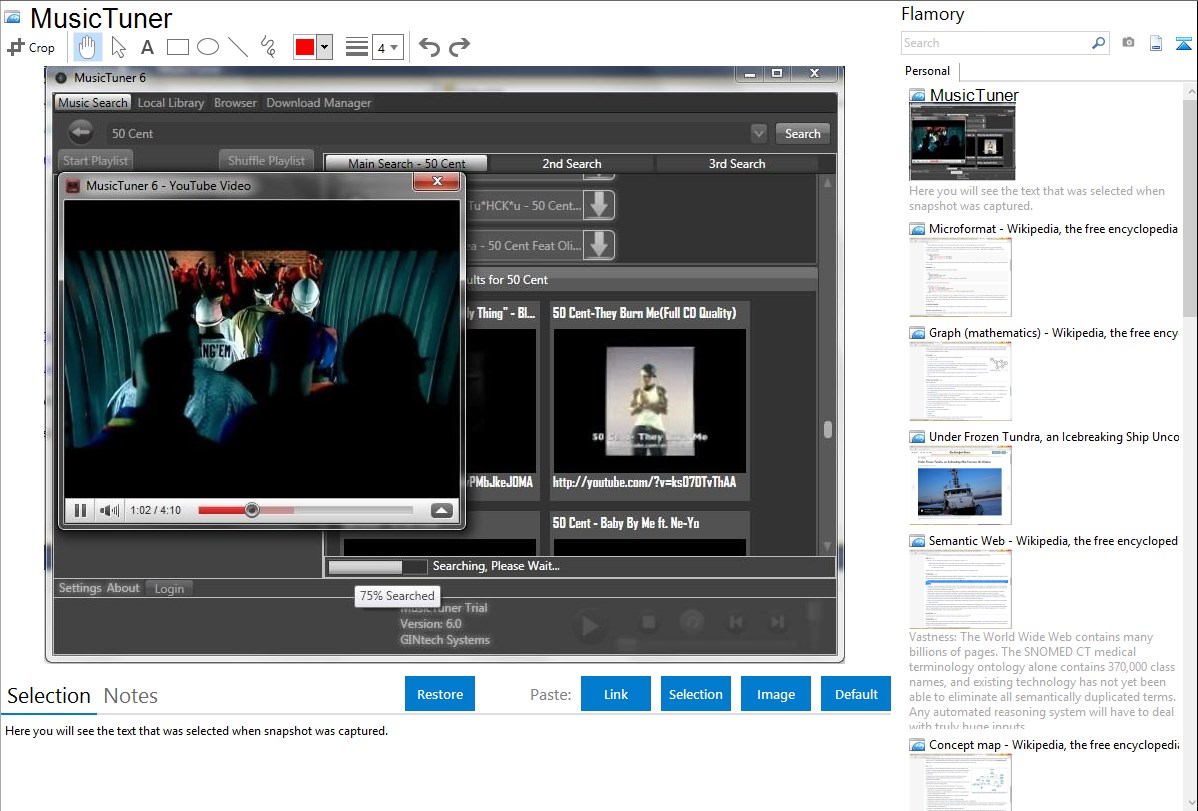Click the Paste Selection button
This screenshot has height=811, width=1198.
click(695, 694)
